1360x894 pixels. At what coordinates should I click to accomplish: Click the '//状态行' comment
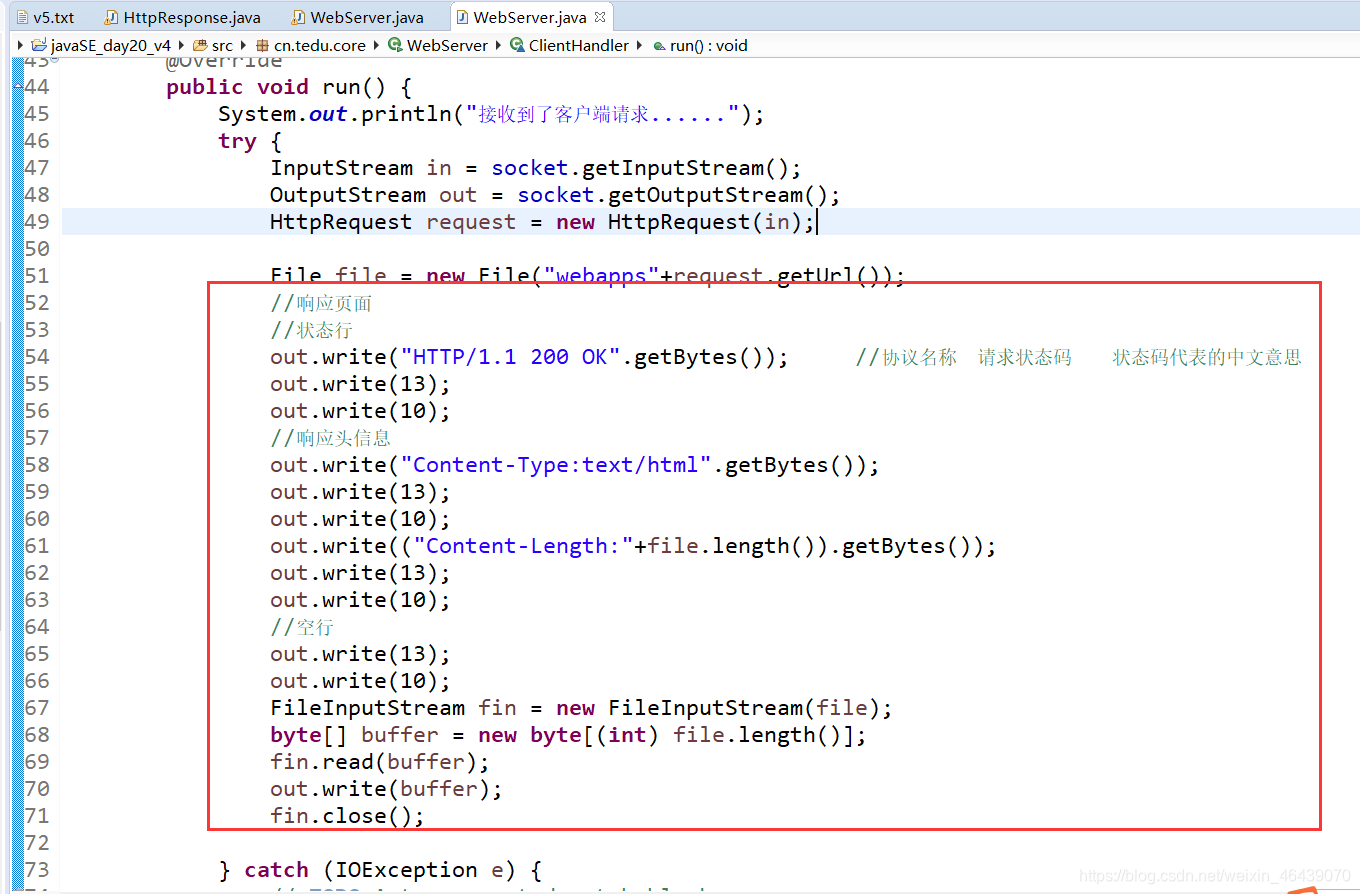point(311,330)
